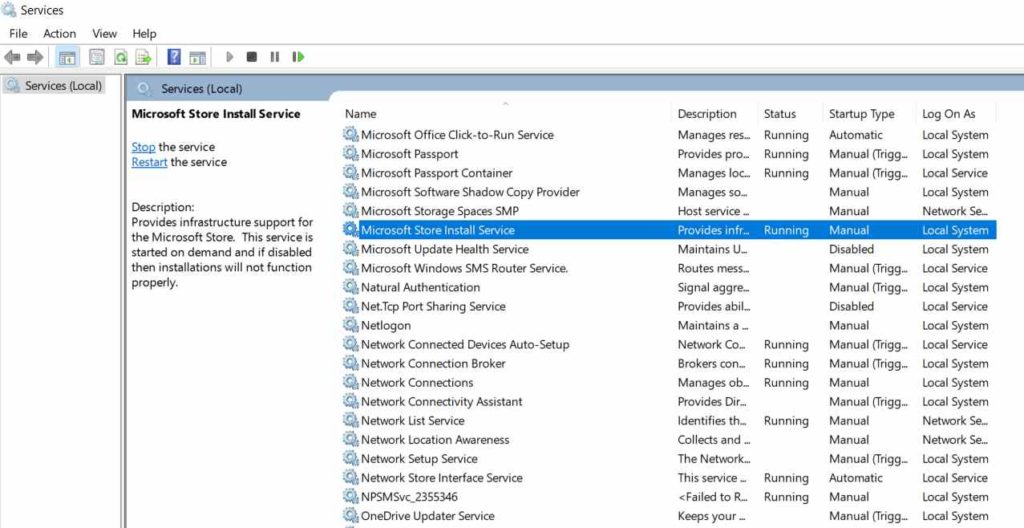The width and height of the screenshot is (1024, 528).
Task: Click gear icon of Natural Authentication
Action: click(351, 287)
